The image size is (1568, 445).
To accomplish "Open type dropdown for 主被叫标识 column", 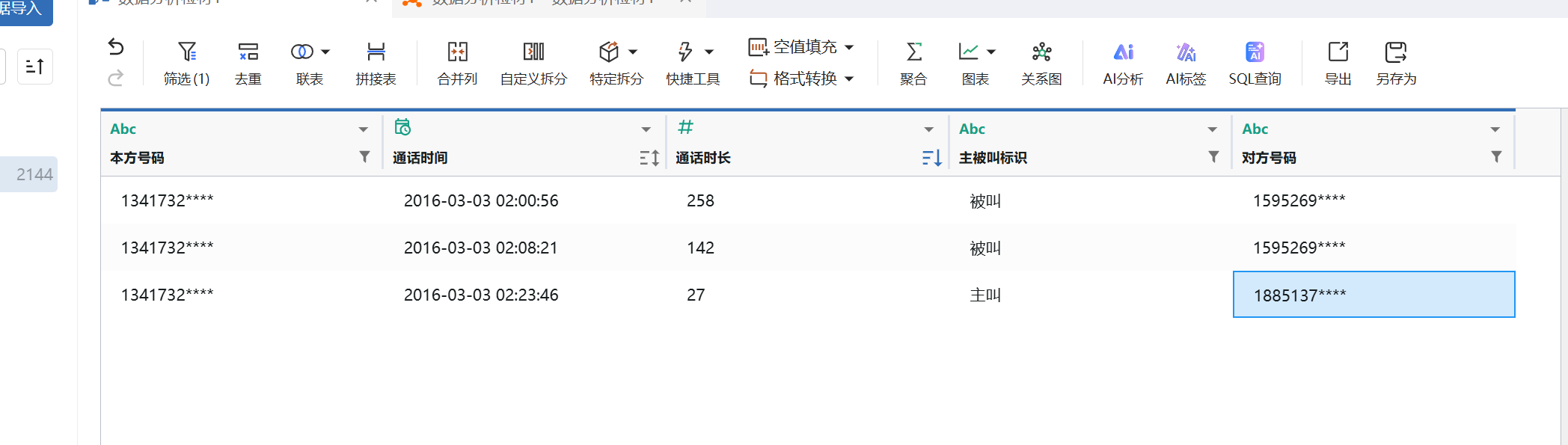I will (x=1212, y=129).
